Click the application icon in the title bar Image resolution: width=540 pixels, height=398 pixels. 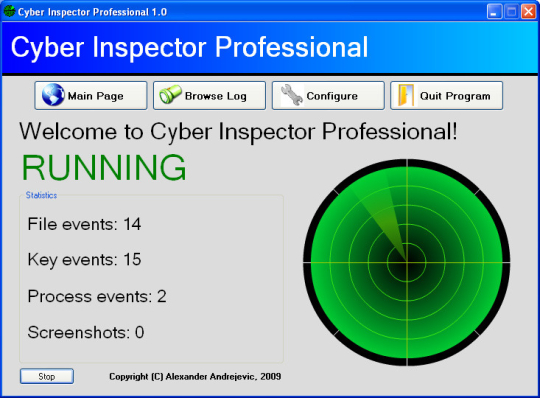[x=9, y=11]
